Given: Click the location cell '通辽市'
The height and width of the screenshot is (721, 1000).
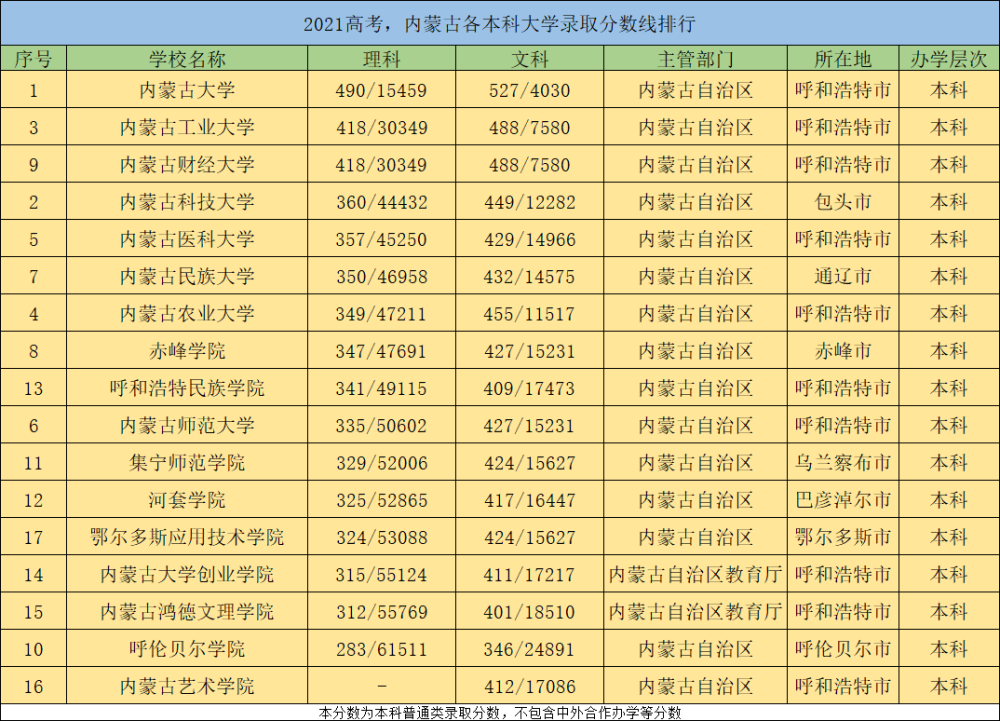Looking at the screenshot, I should [x=842, y=276].
